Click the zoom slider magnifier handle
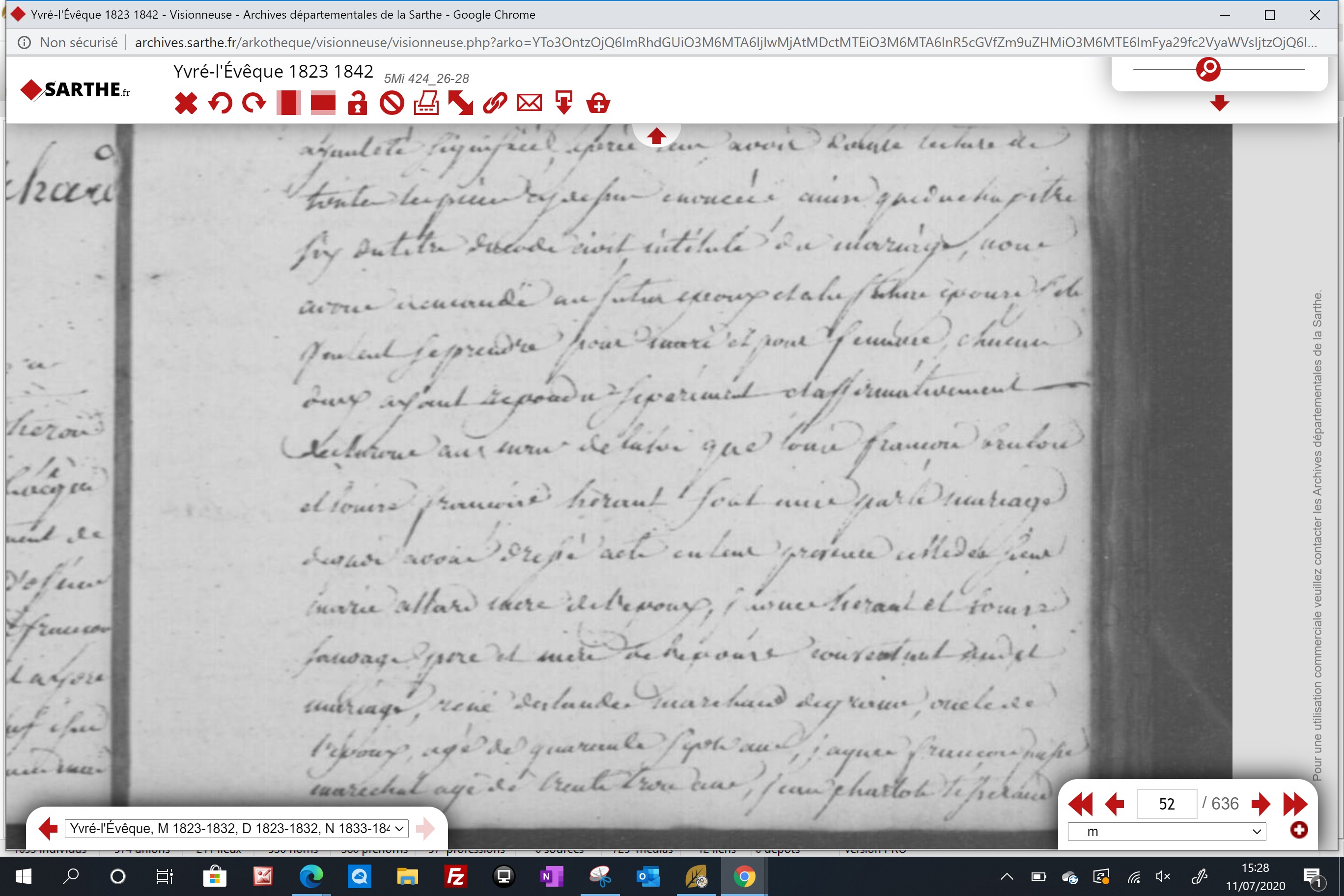 [1208, 69]
